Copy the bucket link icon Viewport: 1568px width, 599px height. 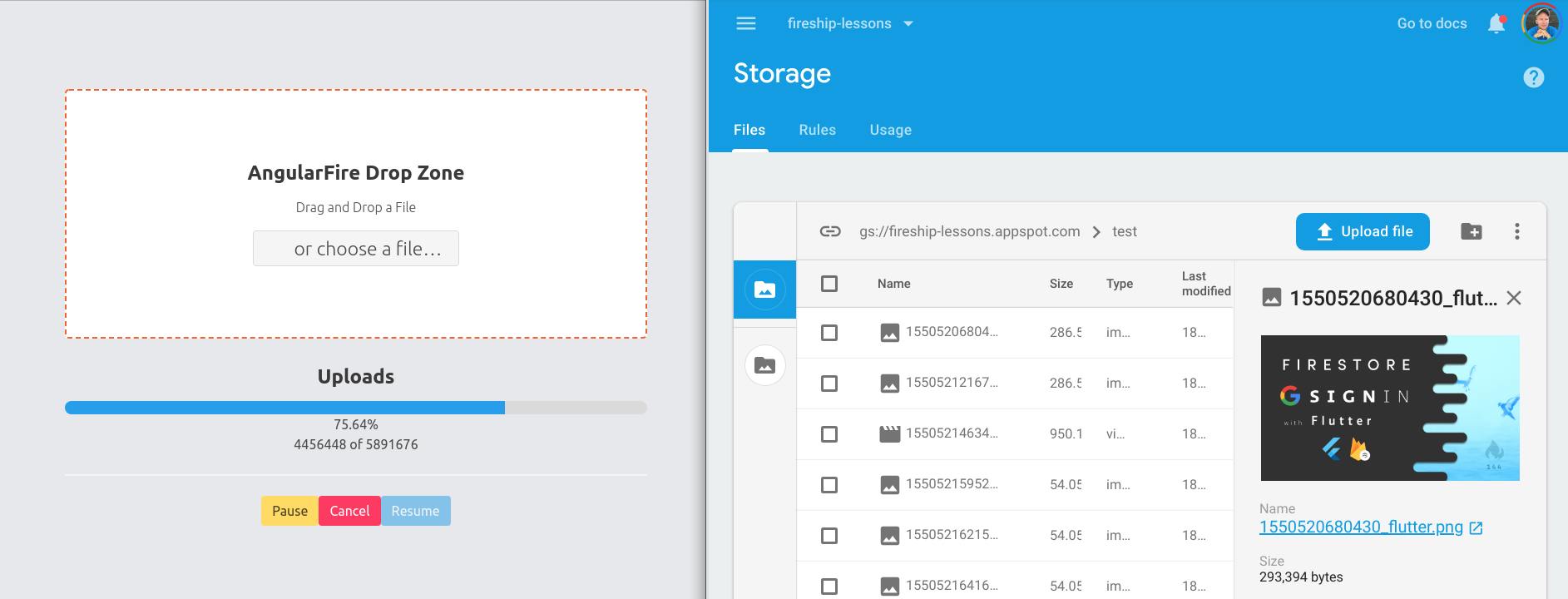coord(829,231)
